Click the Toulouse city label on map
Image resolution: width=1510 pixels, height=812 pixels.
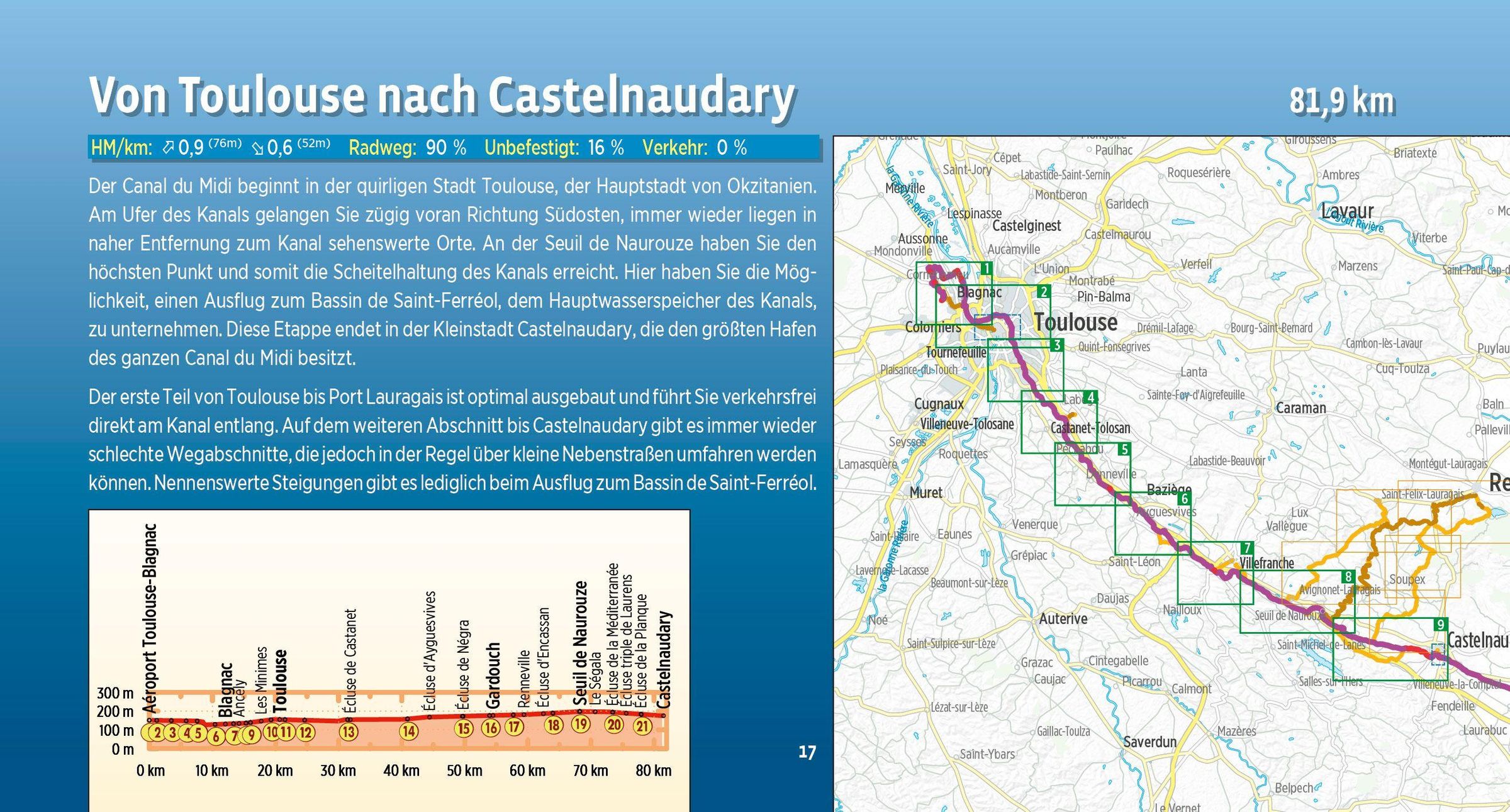(1075, 322)
